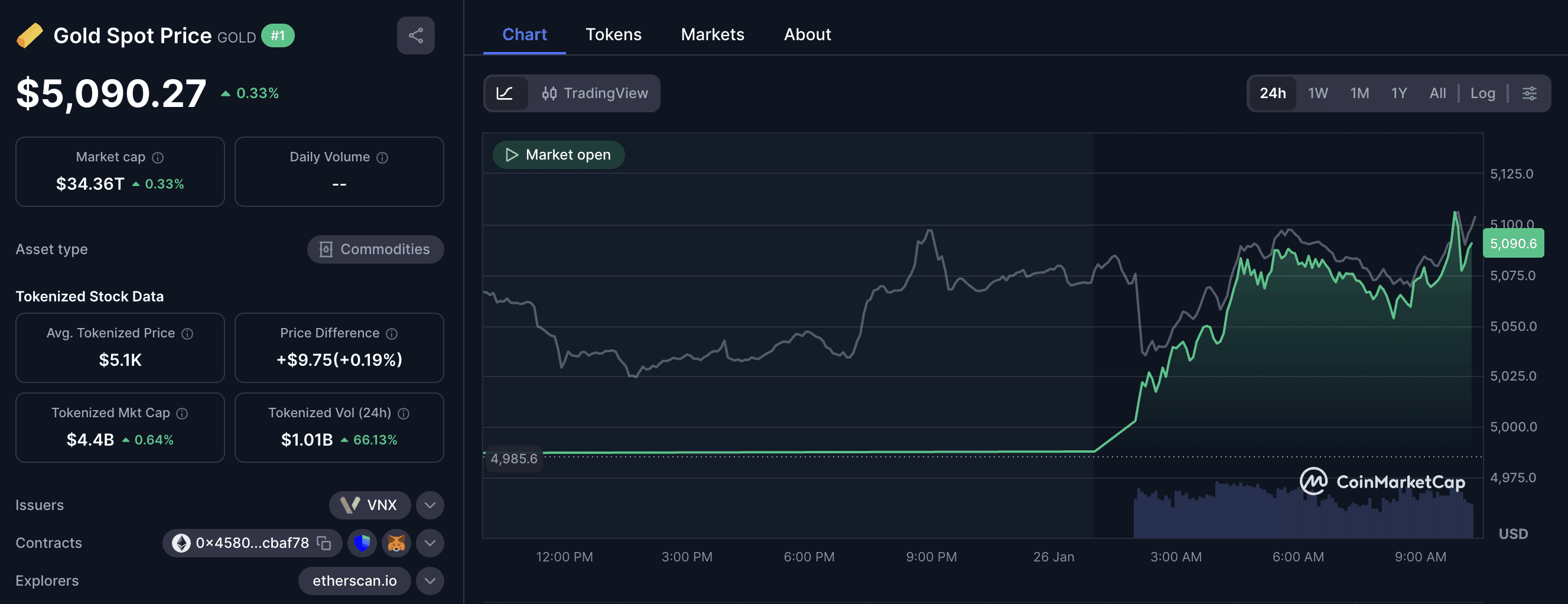Click the Market open indicator
The width and height of the screenshot is (1568, 604).
click(x=558, y=154)
